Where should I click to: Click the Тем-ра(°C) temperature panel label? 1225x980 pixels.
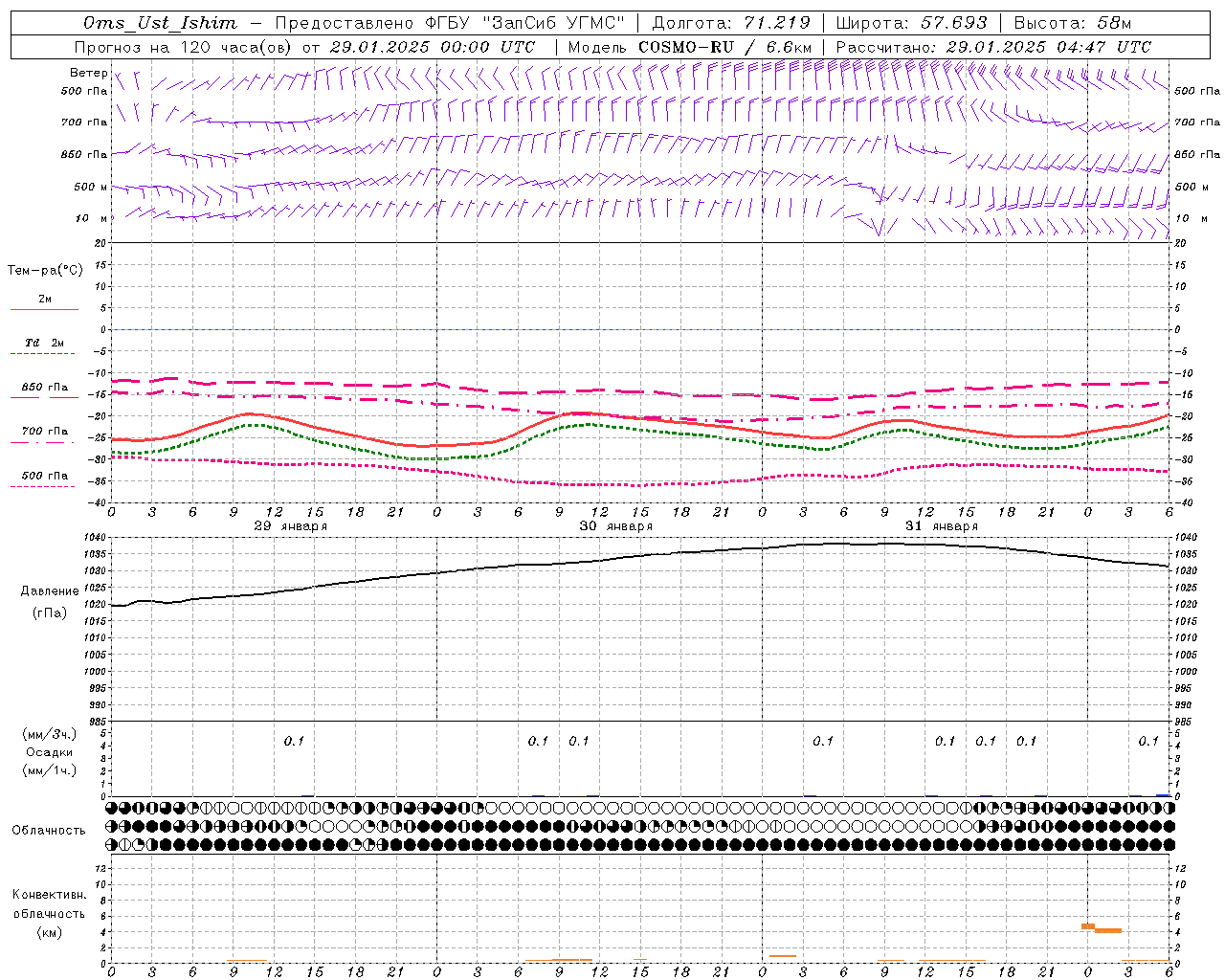[45, 271]
